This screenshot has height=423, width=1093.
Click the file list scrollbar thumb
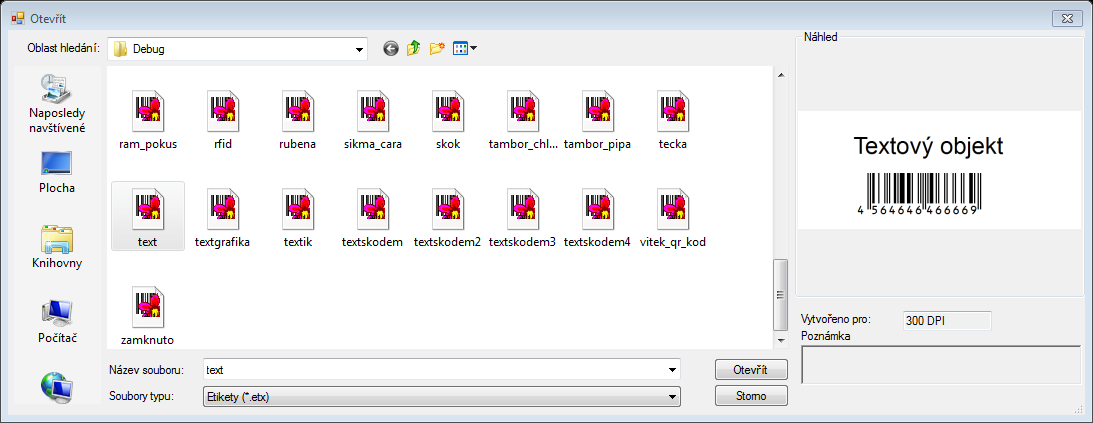[x=781, y=294]
